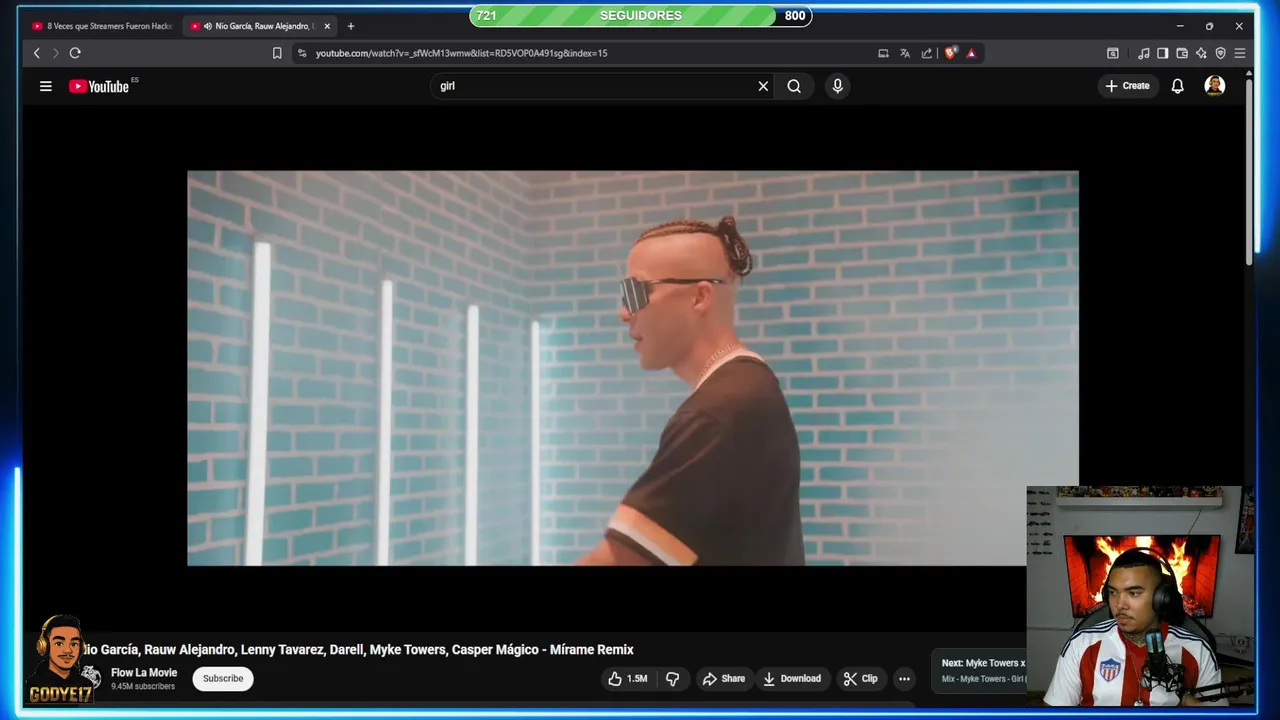Image resolution: width=1280 pixels, height=720 pixels.
Task: Open Brave VPN shield icon
Action: (1220, 53)
